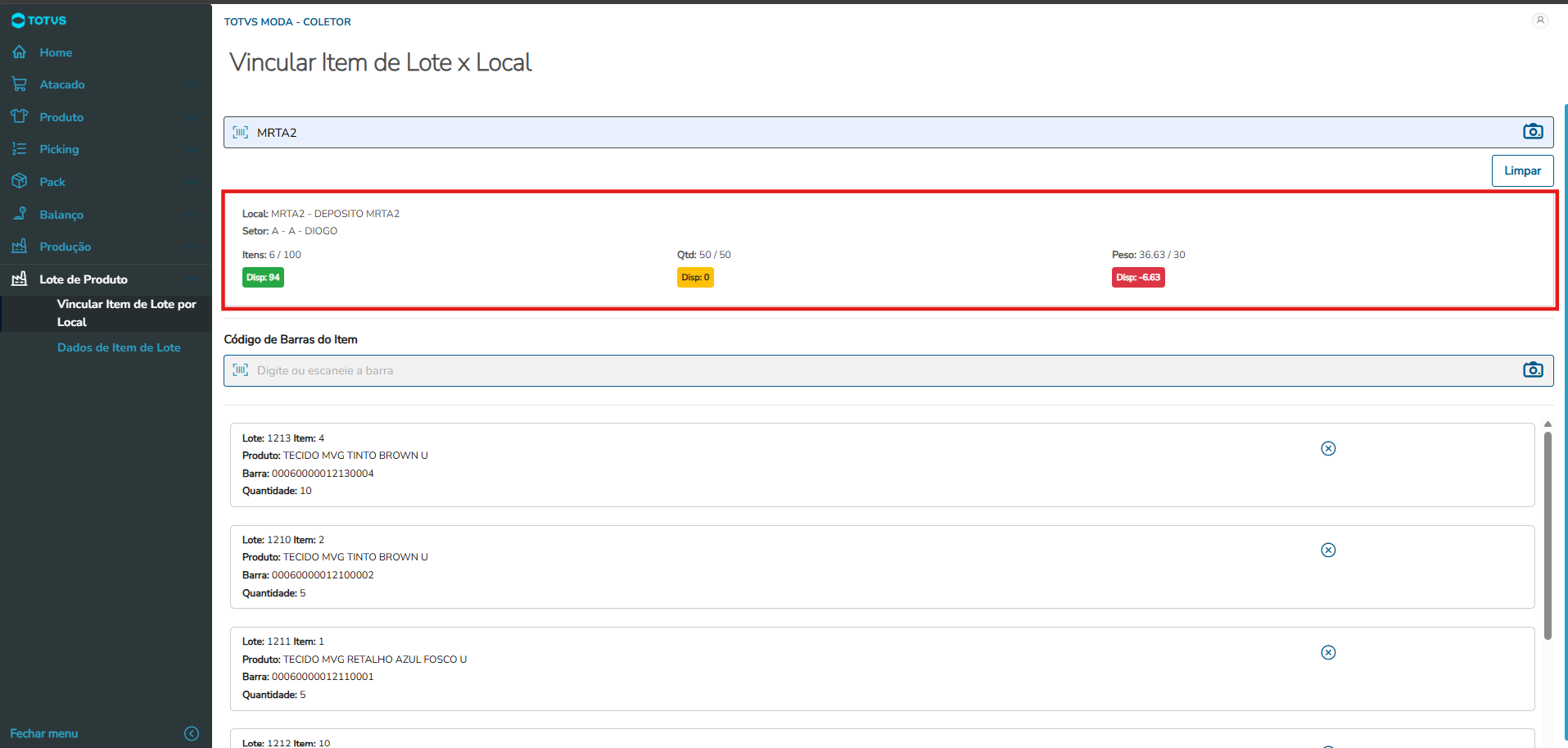Click the Barra: 00060000012110001 text

click(x=308, y=677)
